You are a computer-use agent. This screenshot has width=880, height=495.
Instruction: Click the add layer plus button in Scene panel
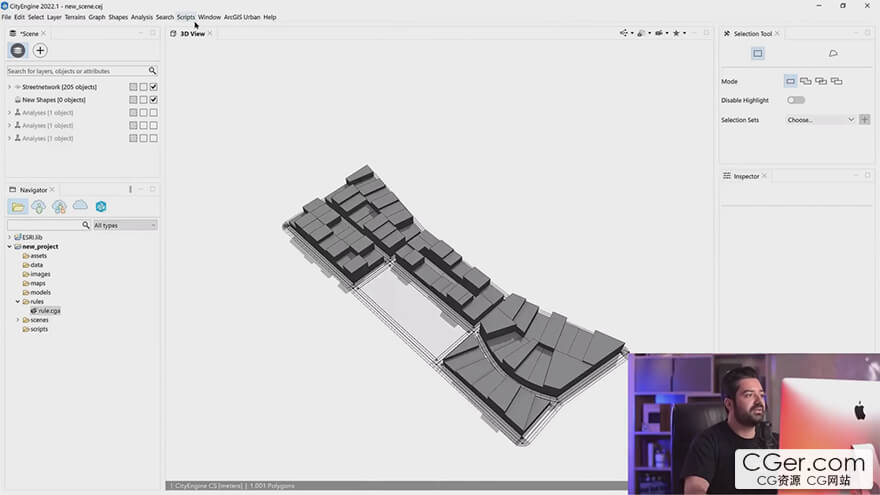(40, 50)
